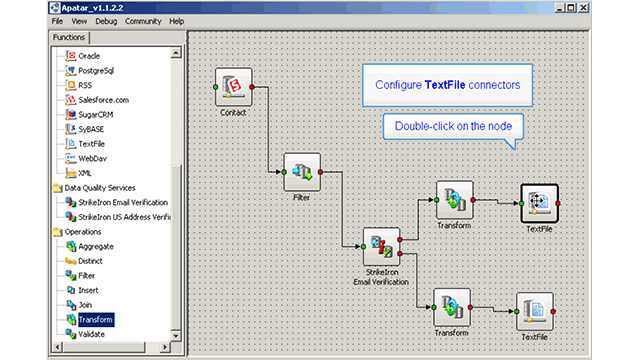Screen dimensions: 640x360
Task: Select the SyBASE connector icon
Action: [x=71, y=129]
